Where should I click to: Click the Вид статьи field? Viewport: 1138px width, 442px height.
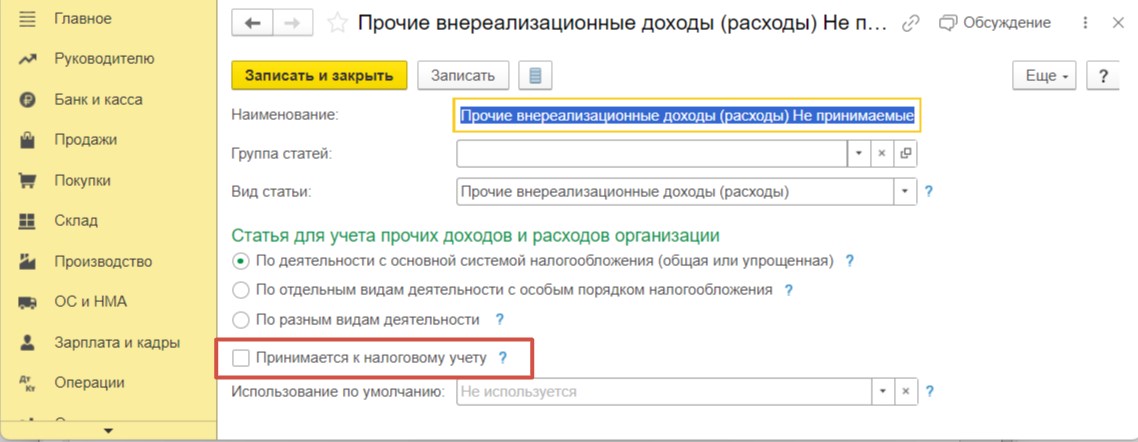675,192
